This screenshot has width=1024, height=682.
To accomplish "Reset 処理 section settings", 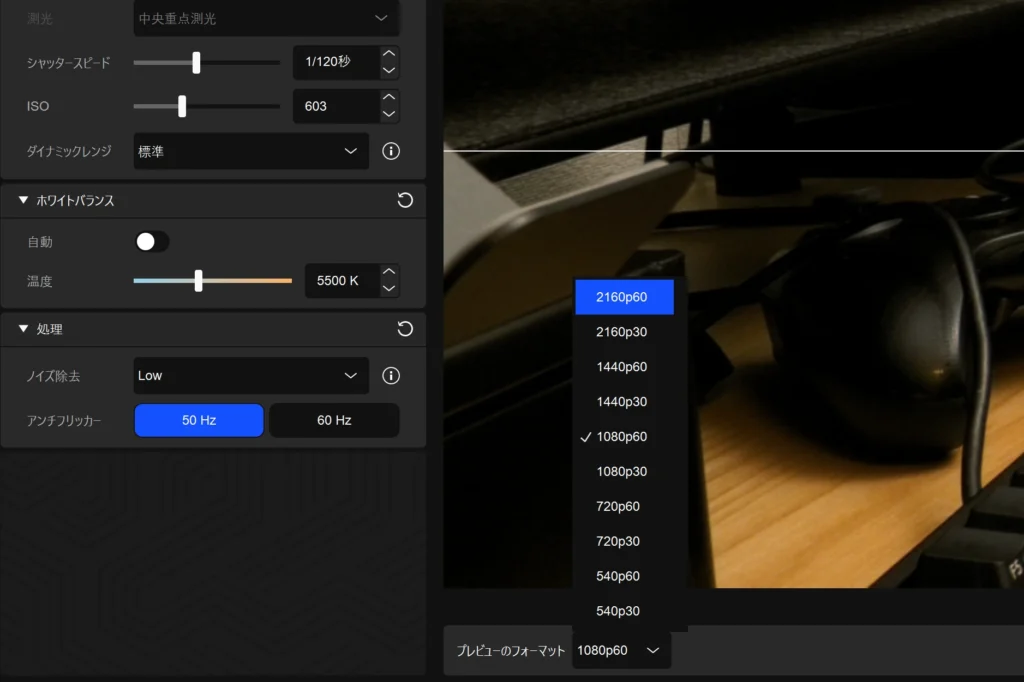I will tap(405, 329).
